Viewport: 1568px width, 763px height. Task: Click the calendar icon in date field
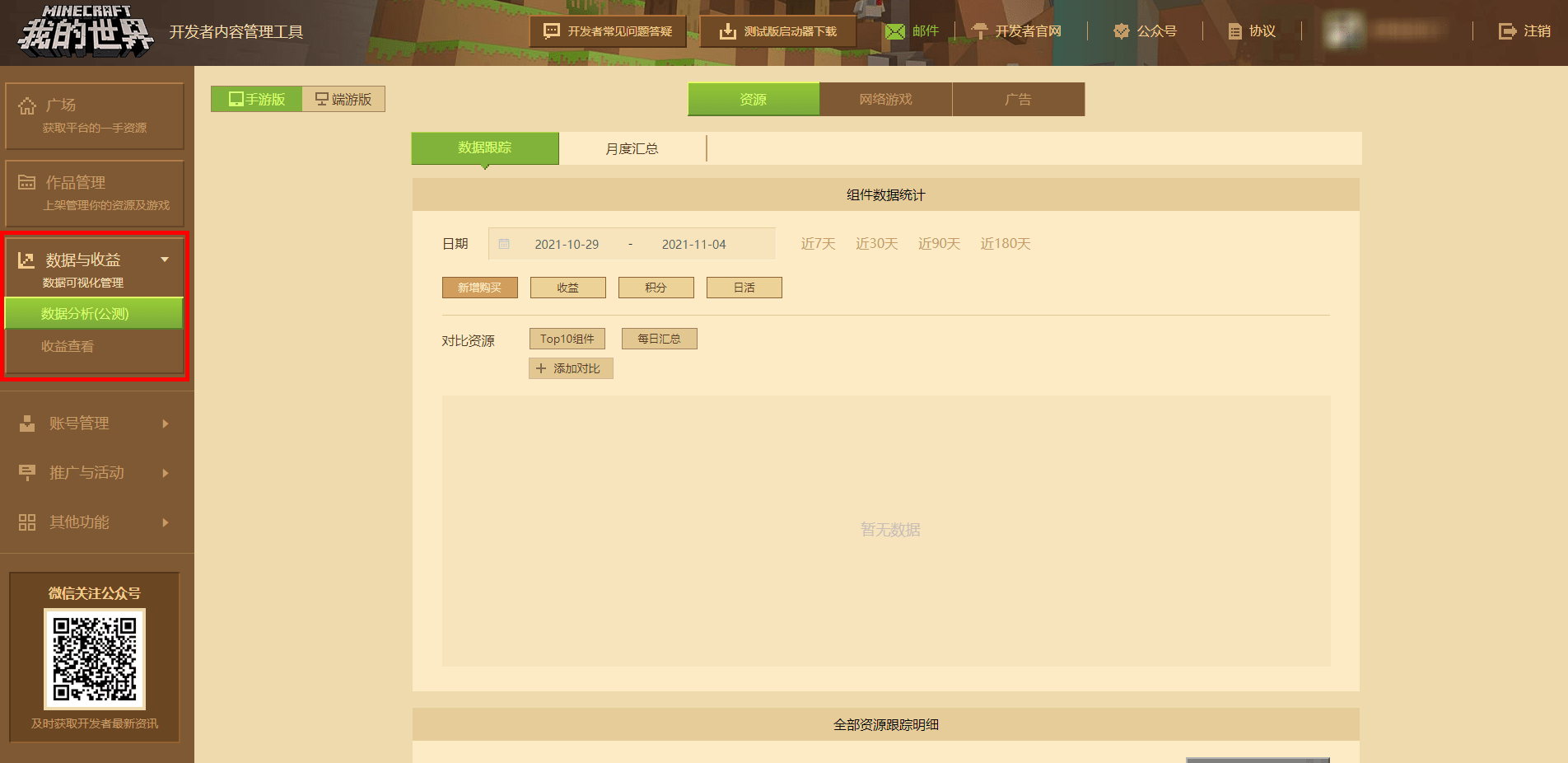[x=504, y=244]
